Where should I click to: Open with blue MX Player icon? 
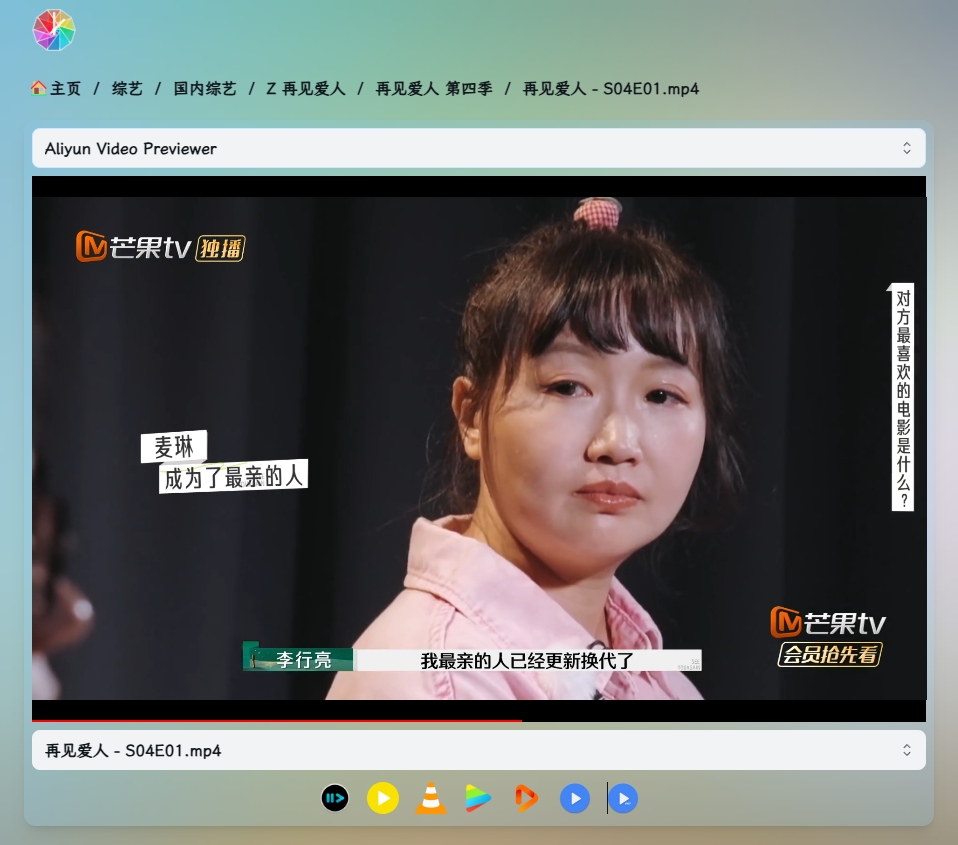(575, 798)
